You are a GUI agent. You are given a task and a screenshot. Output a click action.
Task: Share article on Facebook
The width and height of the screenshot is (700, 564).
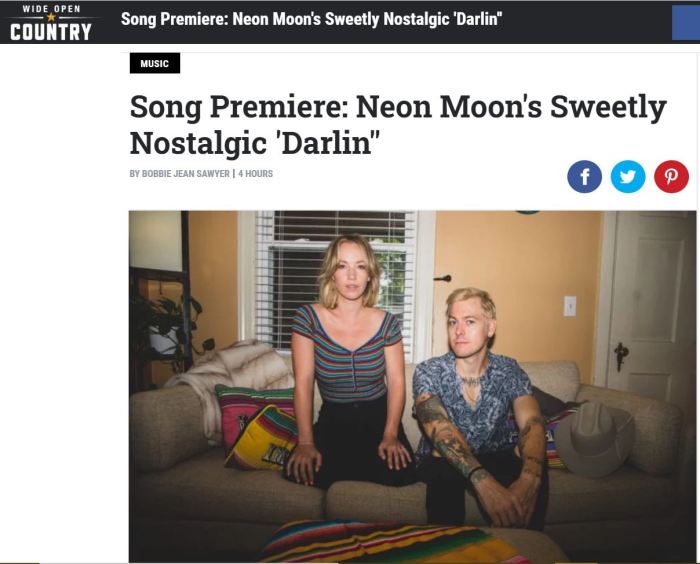(x=584, y=176)
